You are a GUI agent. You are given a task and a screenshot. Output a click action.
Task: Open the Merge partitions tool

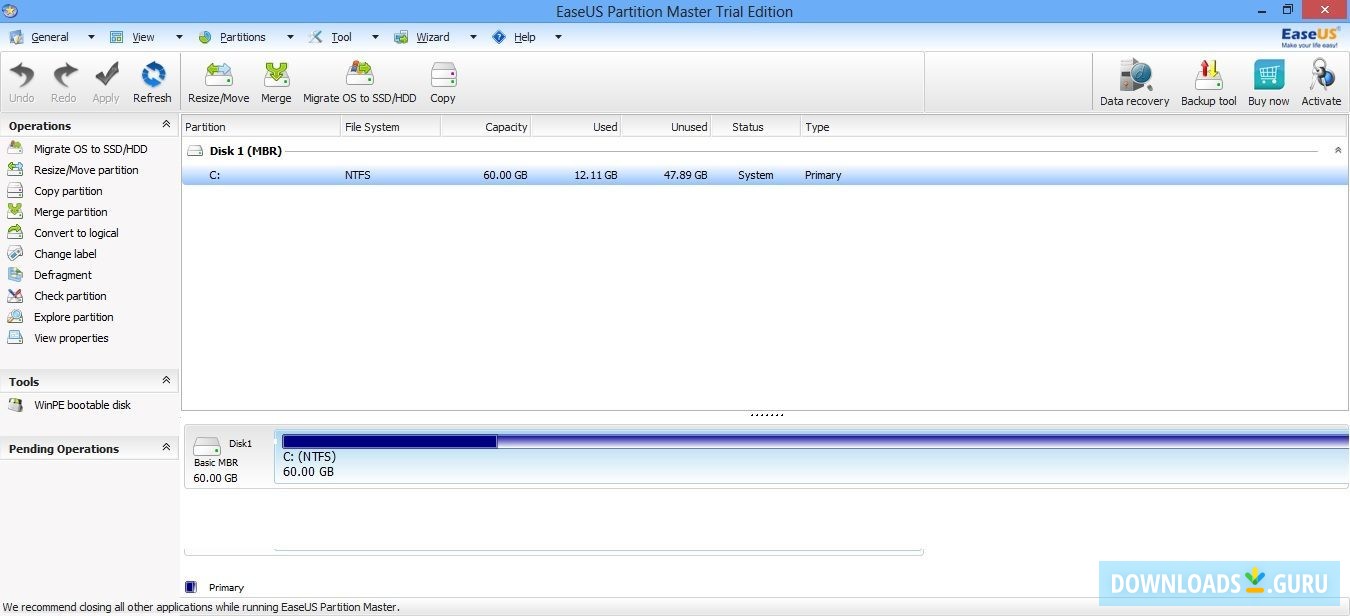pos(276,81)
